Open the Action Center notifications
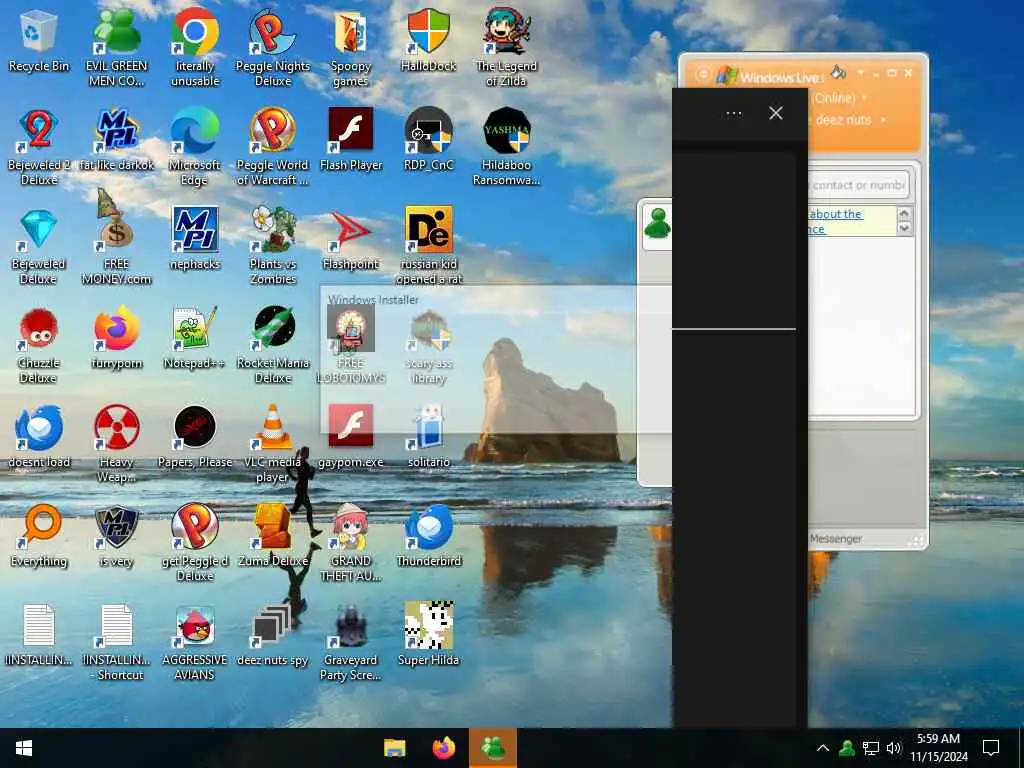Viewport: 1024px width, 768px height. pos(991,748)
